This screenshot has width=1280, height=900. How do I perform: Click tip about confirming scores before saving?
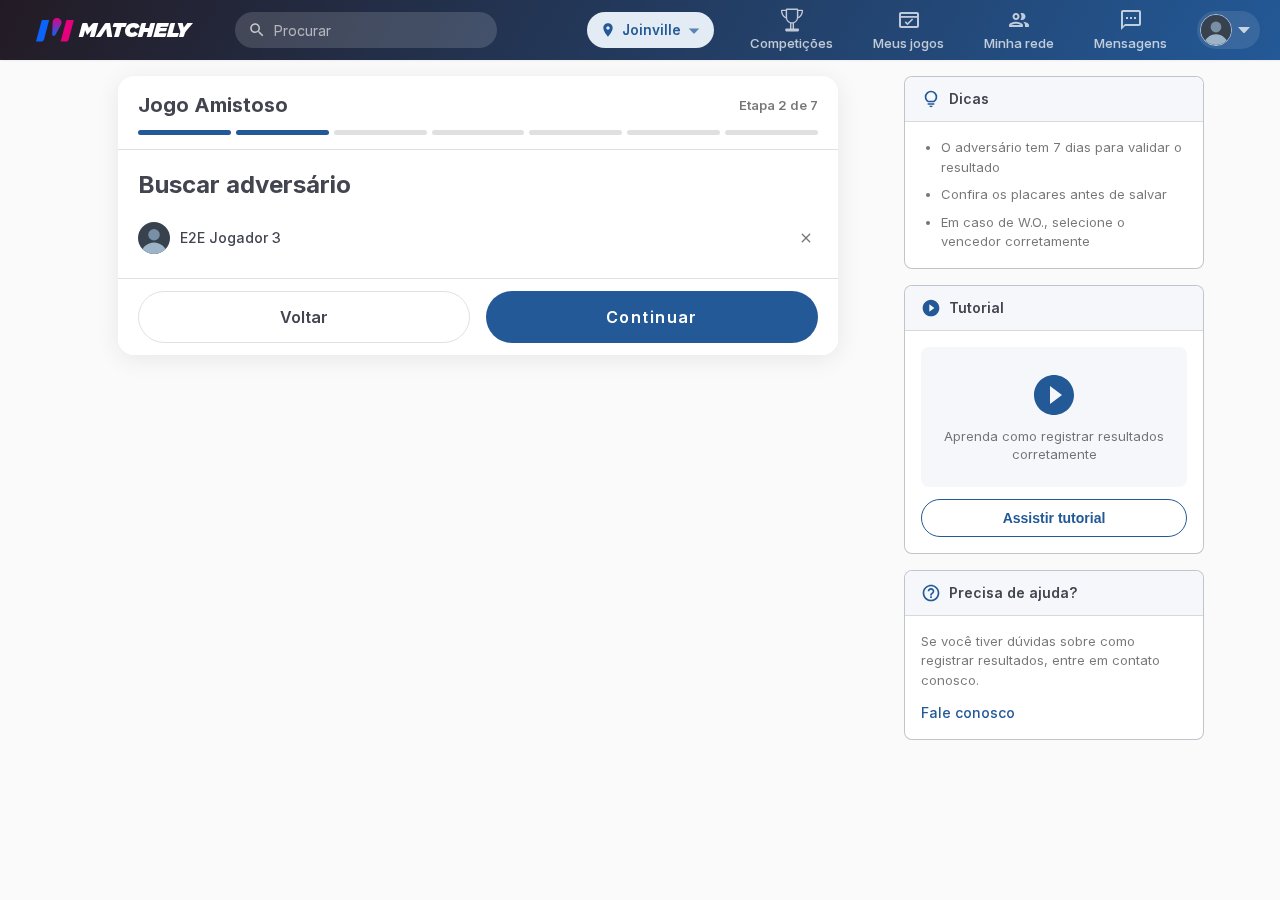tap(1054, 194)
